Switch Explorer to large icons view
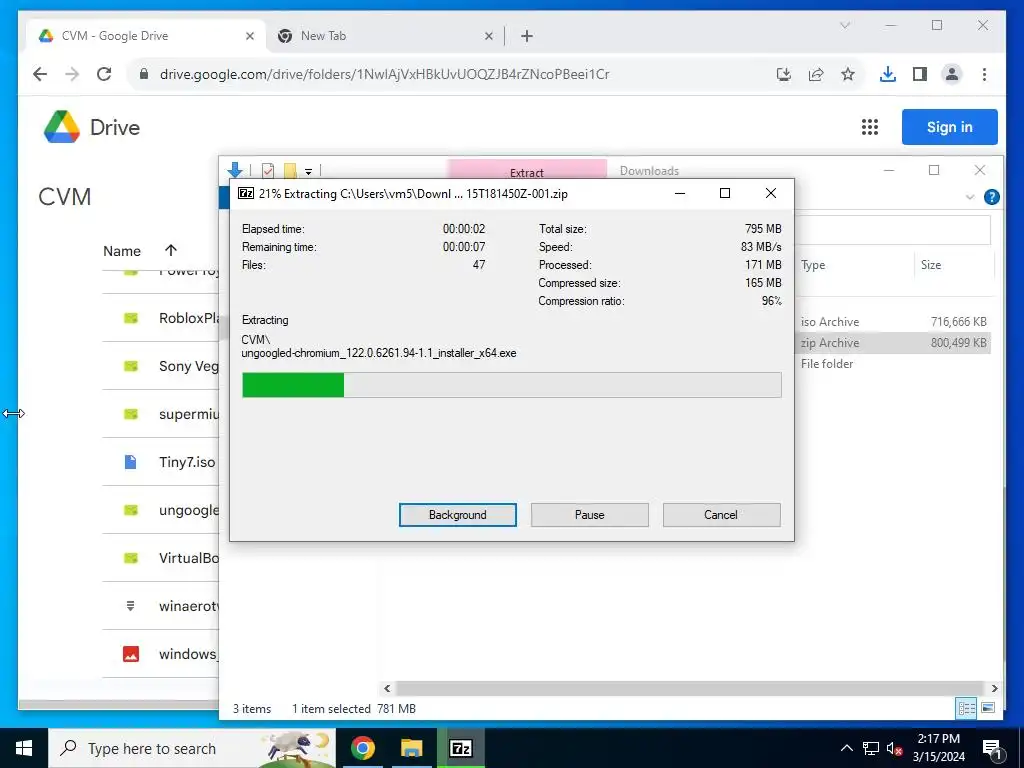Screen dimensions: 1024x768 pos(987,708)
